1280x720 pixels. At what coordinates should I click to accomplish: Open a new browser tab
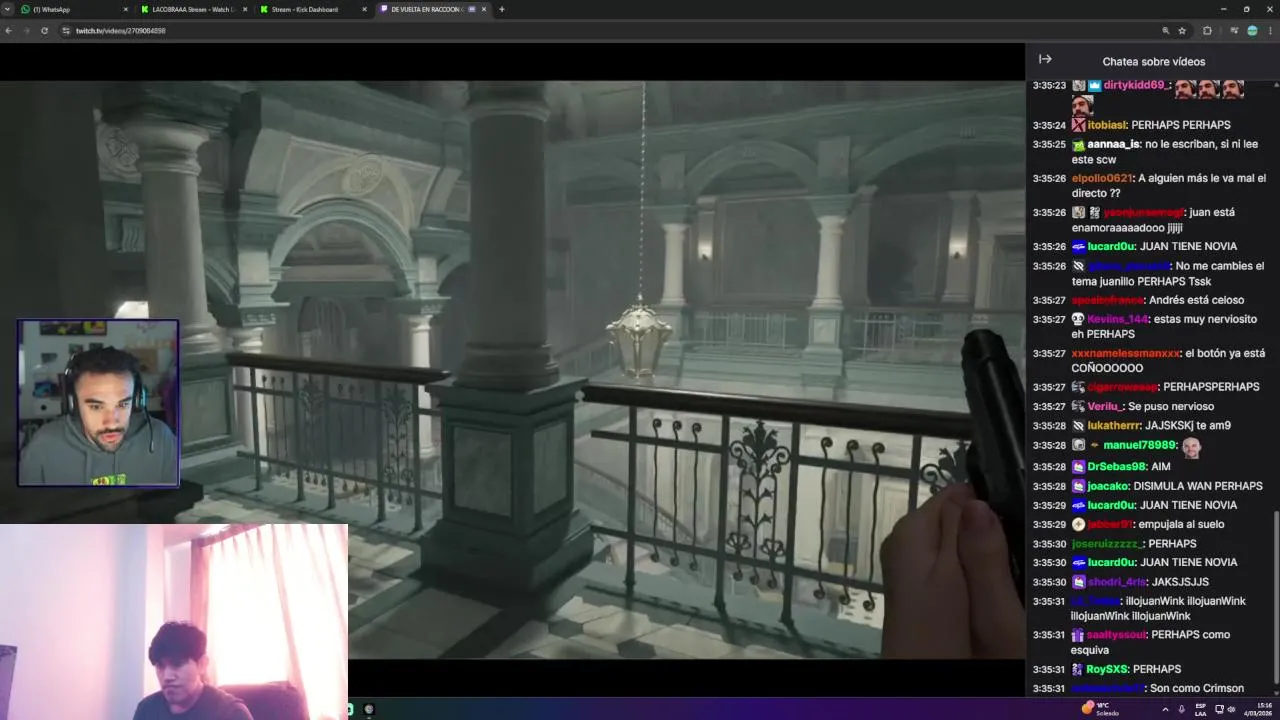point(502,9)
